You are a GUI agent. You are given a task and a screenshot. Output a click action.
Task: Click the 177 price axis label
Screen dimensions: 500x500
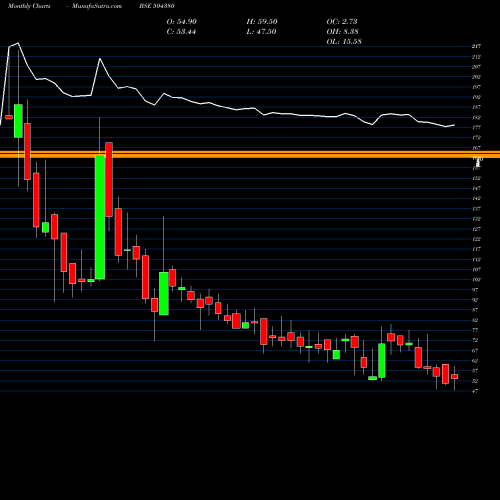pos(476,127)
